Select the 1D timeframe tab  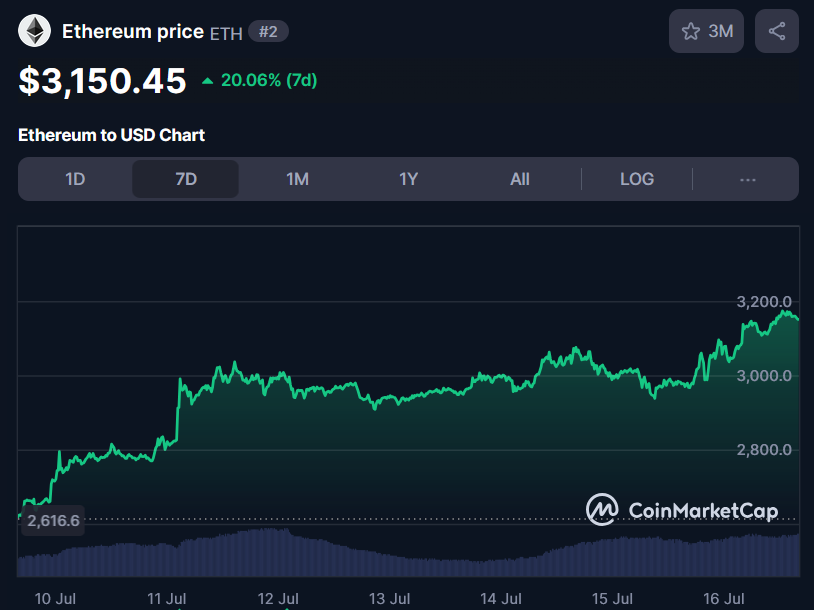click(75, 179)
